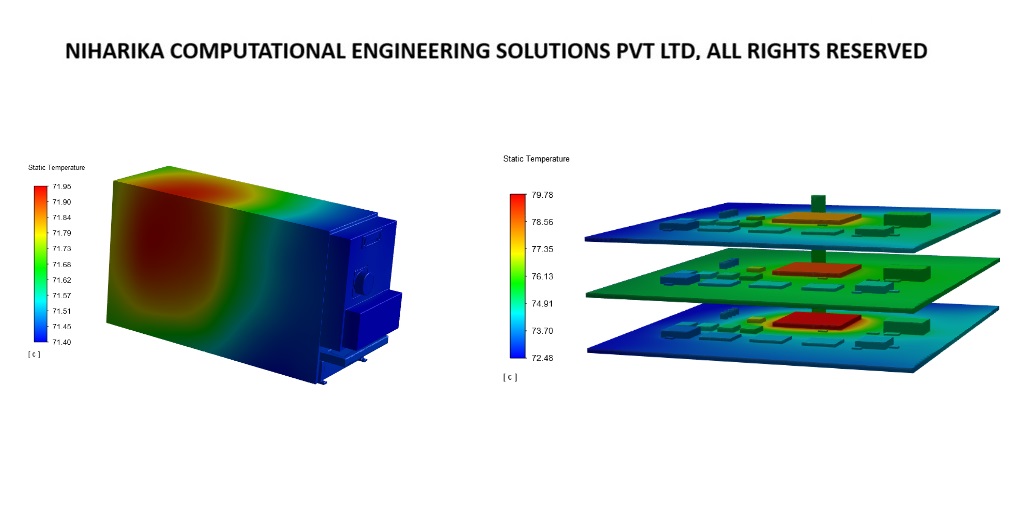
Task: Click the [c] unit label under left legend
Action: pos(34,354)
